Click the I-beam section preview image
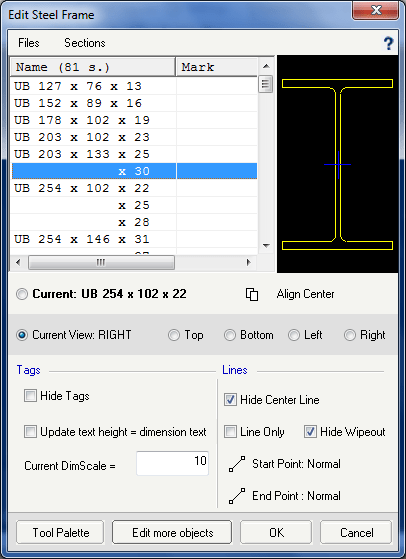The image size is (406, 559). tap(337, 164)
